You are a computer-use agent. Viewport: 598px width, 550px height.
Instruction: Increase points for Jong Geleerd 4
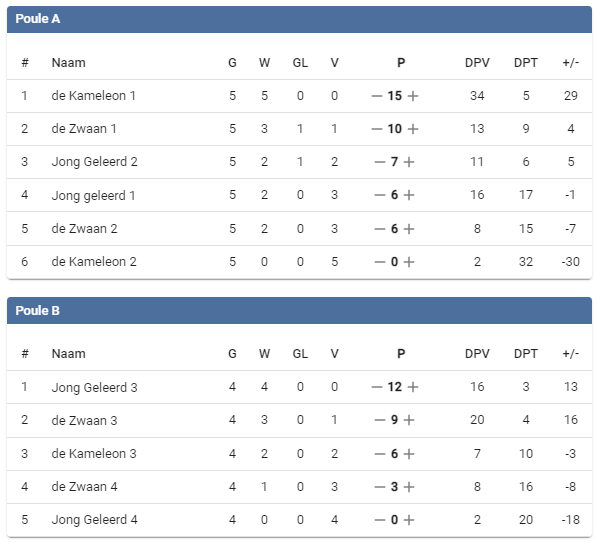[409, 520]
